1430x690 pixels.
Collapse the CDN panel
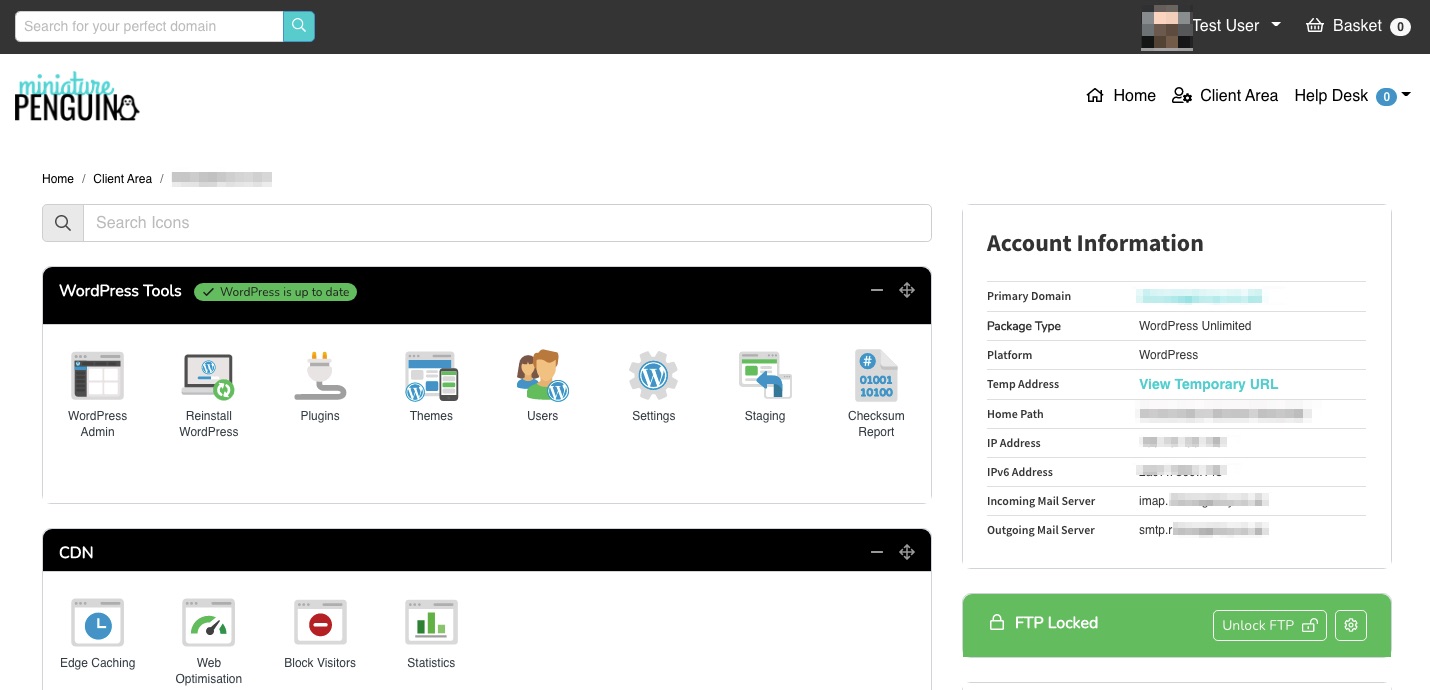[877, 552]
